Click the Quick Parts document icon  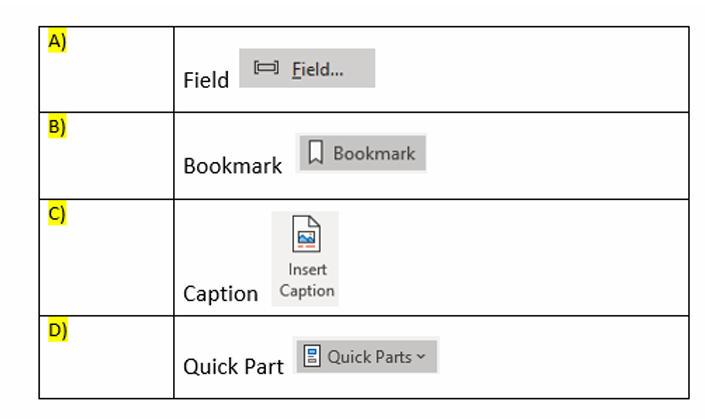click(311, 356)
